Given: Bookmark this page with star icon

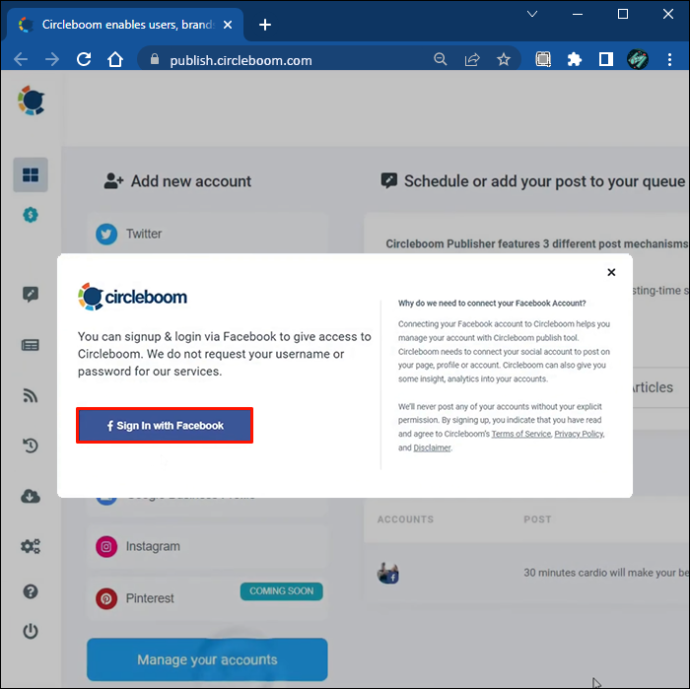Looking at the screenshot, I should coord(503,59).
